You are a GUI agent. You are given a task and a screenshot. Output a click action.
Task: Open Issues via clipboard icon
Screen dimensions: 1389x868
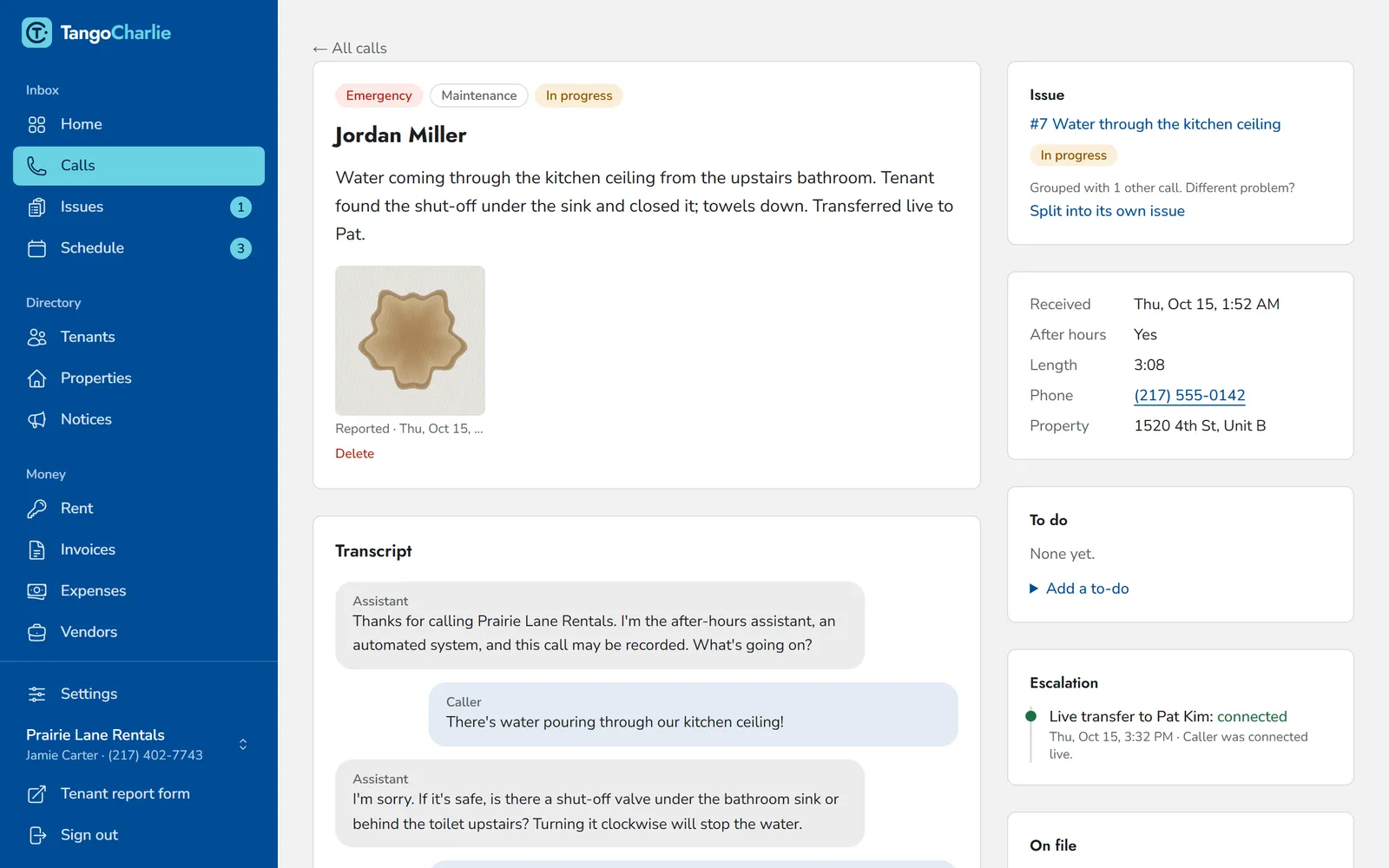coord(36,207)
